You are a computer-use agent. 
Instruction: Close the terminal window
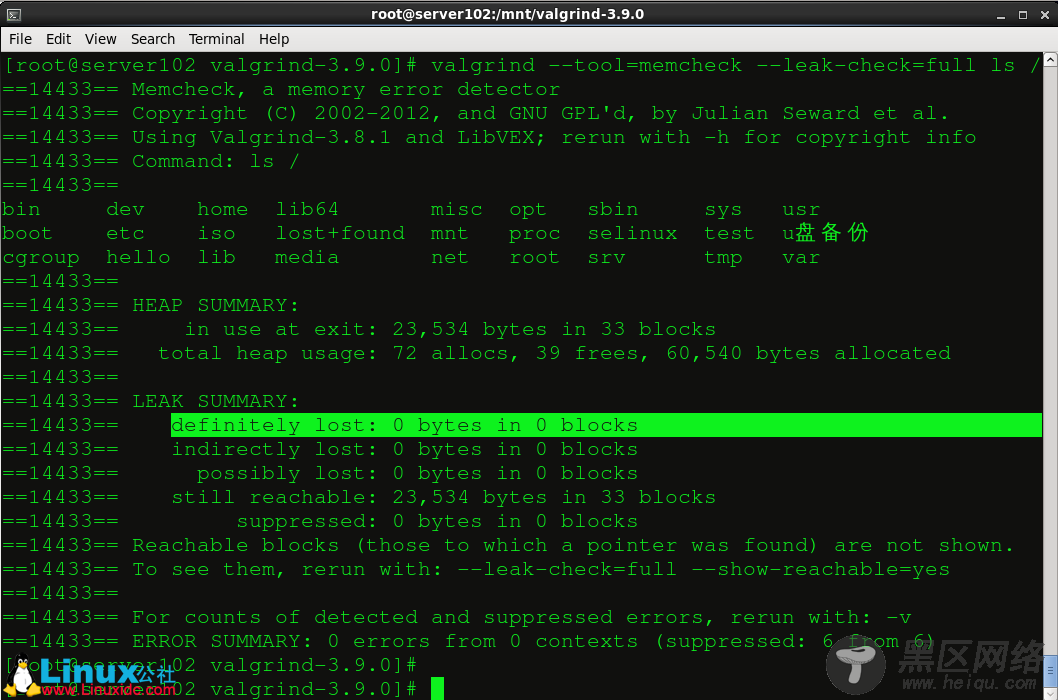(x=1045, y=15)
